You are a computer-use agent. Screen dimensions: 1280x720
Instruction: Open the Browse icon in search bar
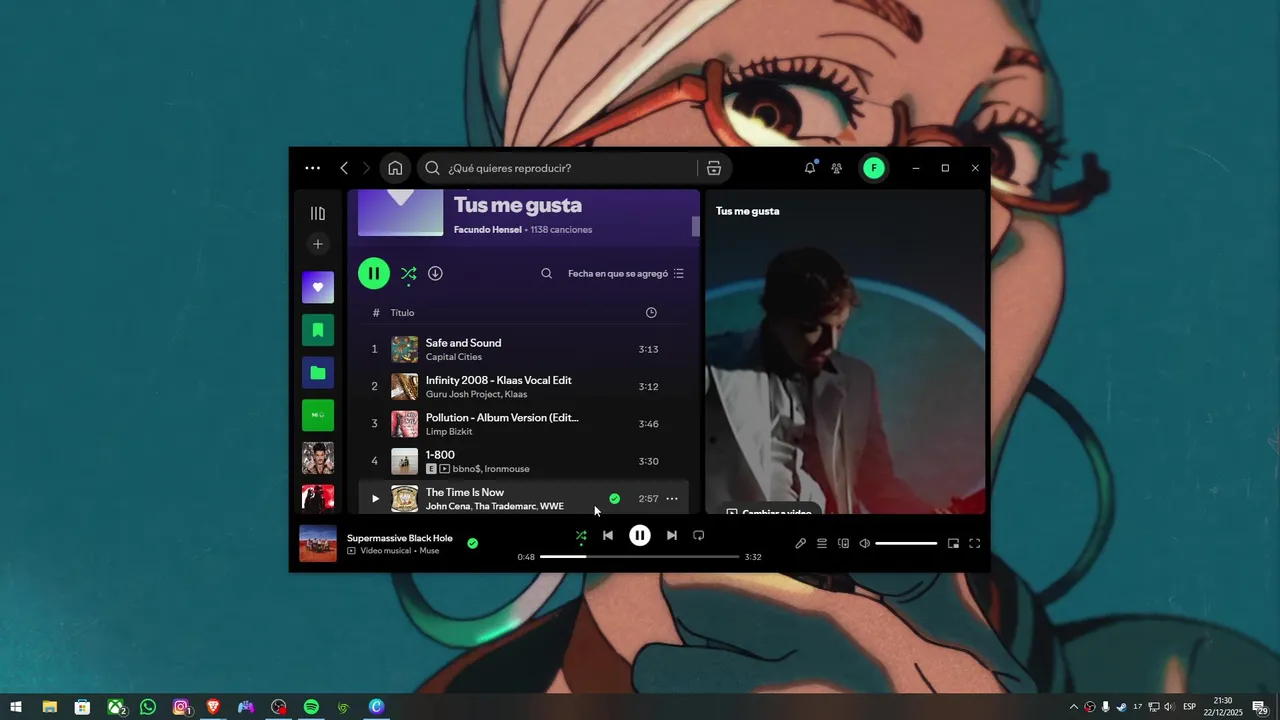pos(714,168)
